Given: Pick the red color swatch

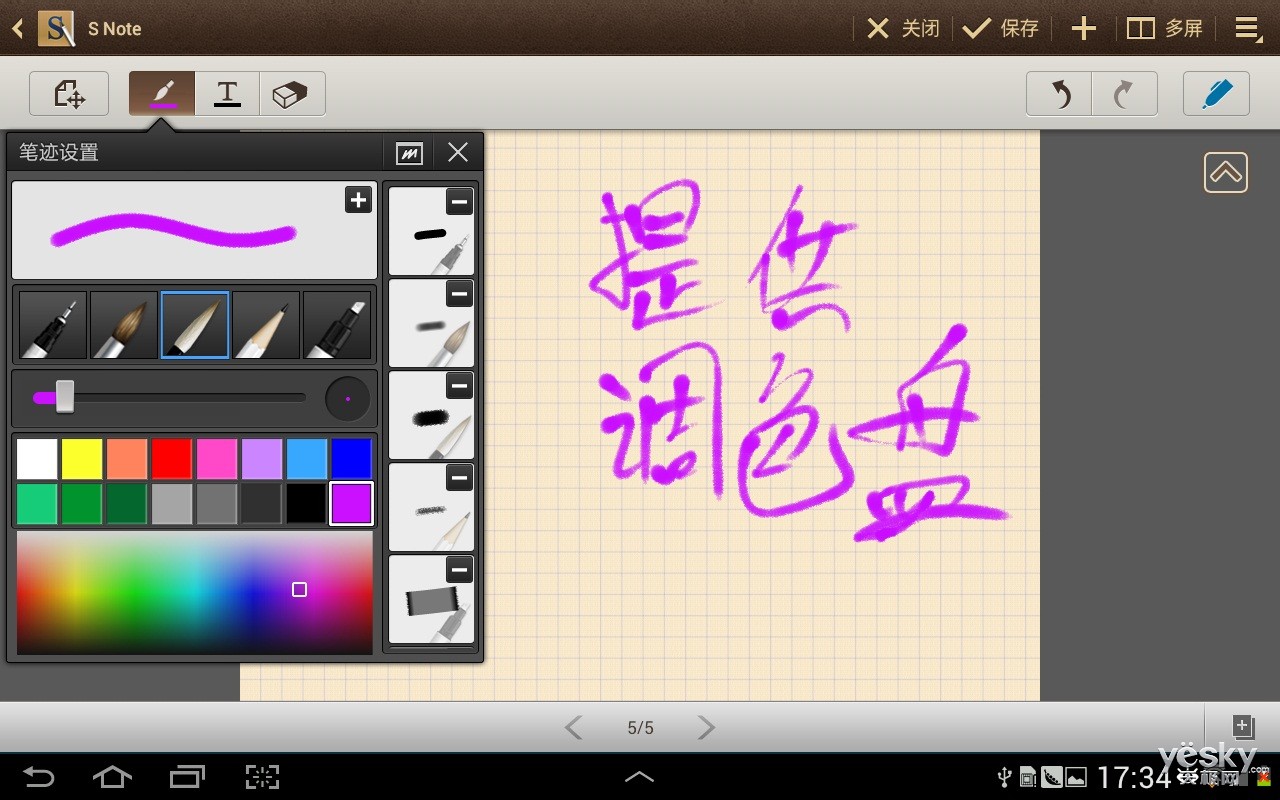Looking at the screenshot, I should 172,459.
